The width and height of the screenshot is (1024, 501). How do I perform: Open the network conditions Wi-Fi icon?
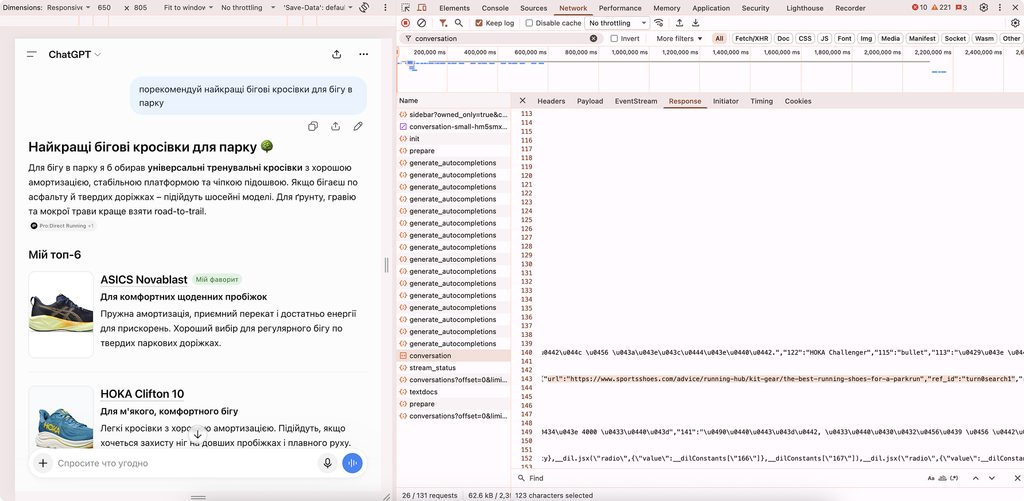tap(659, 23)
